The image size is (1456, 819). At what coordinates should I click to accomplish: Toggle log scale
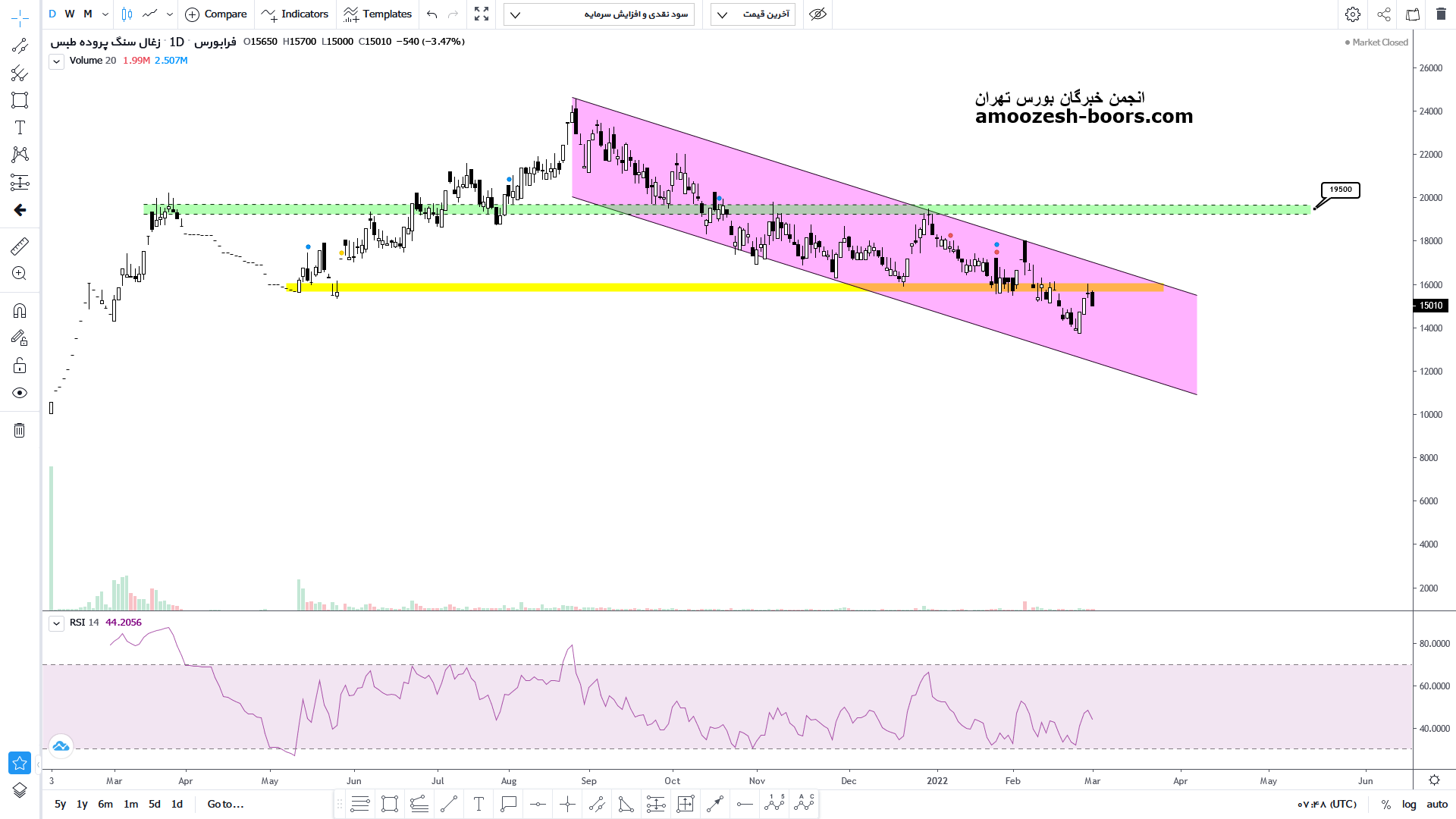tap(1409, 804)
